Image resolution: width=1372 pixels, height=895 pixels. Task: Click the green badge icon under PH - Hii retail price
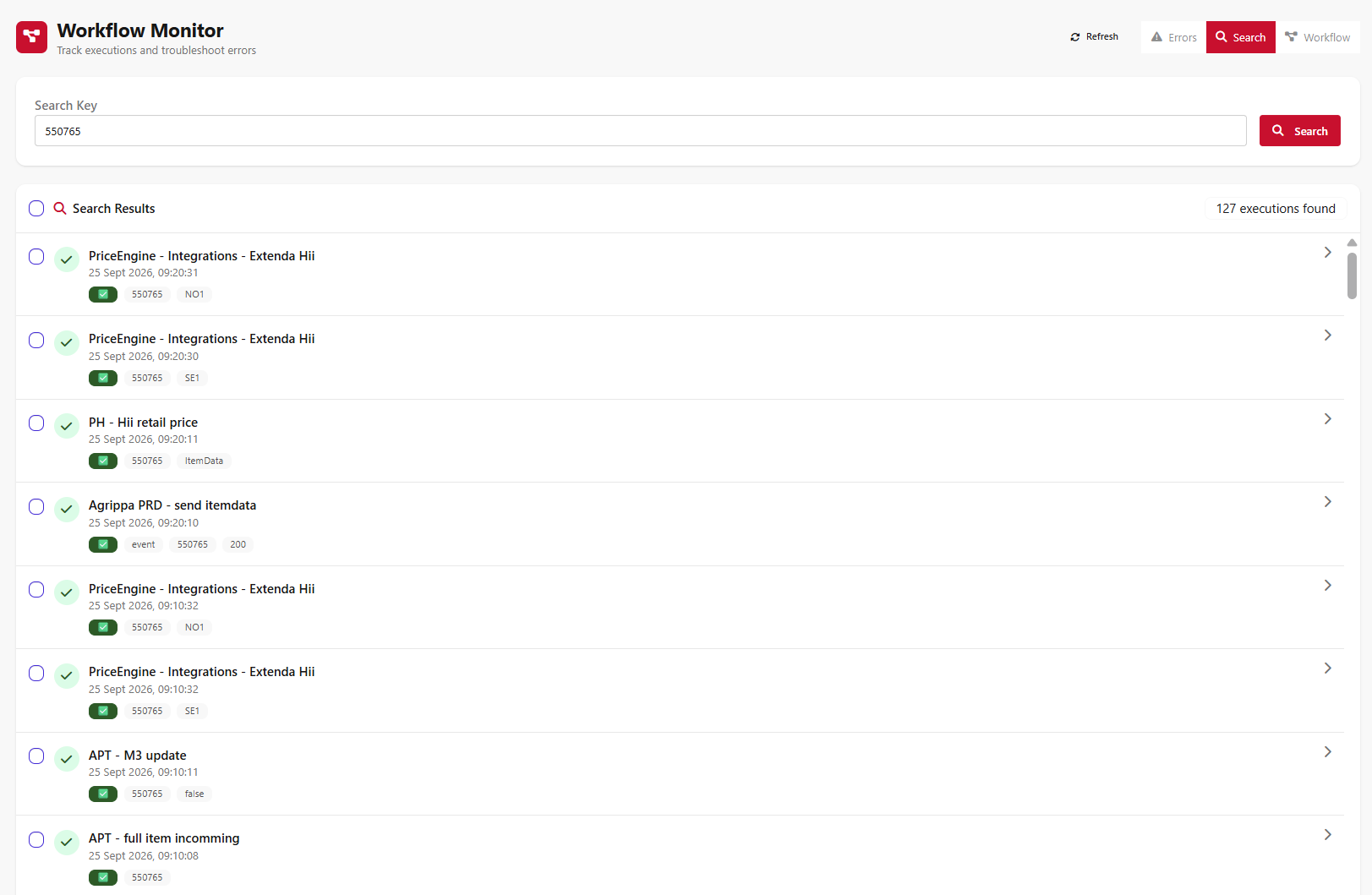[x=103, y=461]
